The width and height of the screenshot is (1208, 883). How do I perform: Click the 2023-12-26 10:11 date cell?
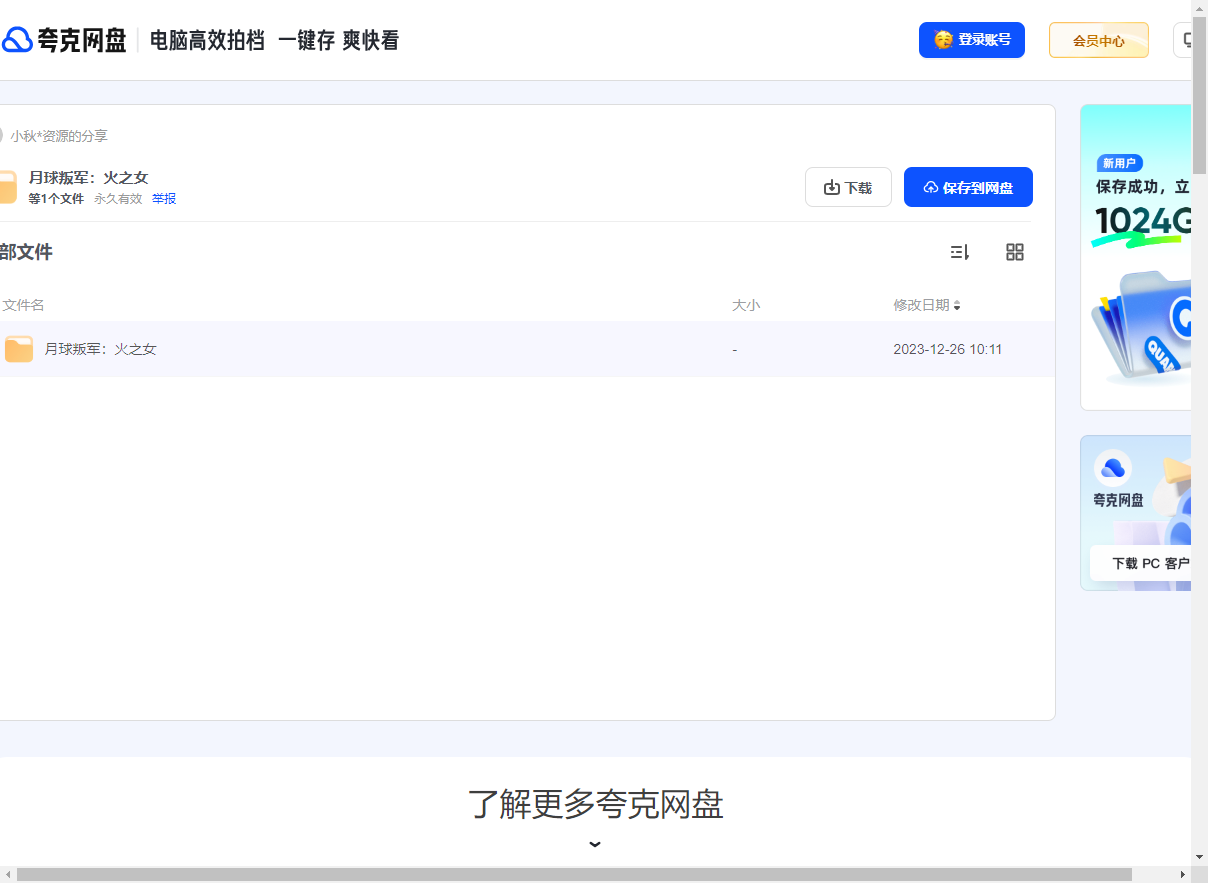pos(948,349)
